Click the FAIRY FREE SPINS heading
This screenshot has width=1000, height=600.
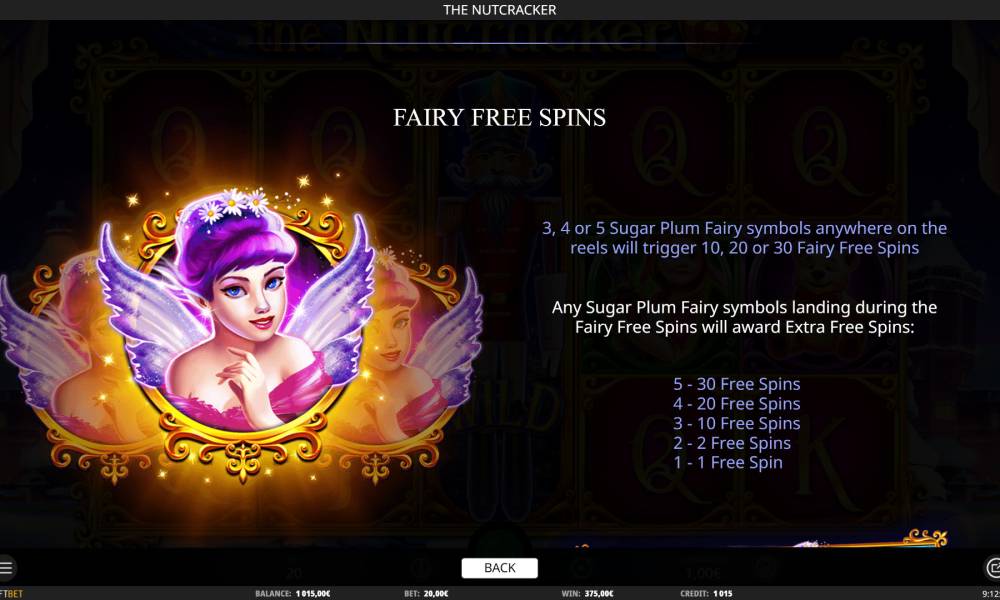pos(499,117)
